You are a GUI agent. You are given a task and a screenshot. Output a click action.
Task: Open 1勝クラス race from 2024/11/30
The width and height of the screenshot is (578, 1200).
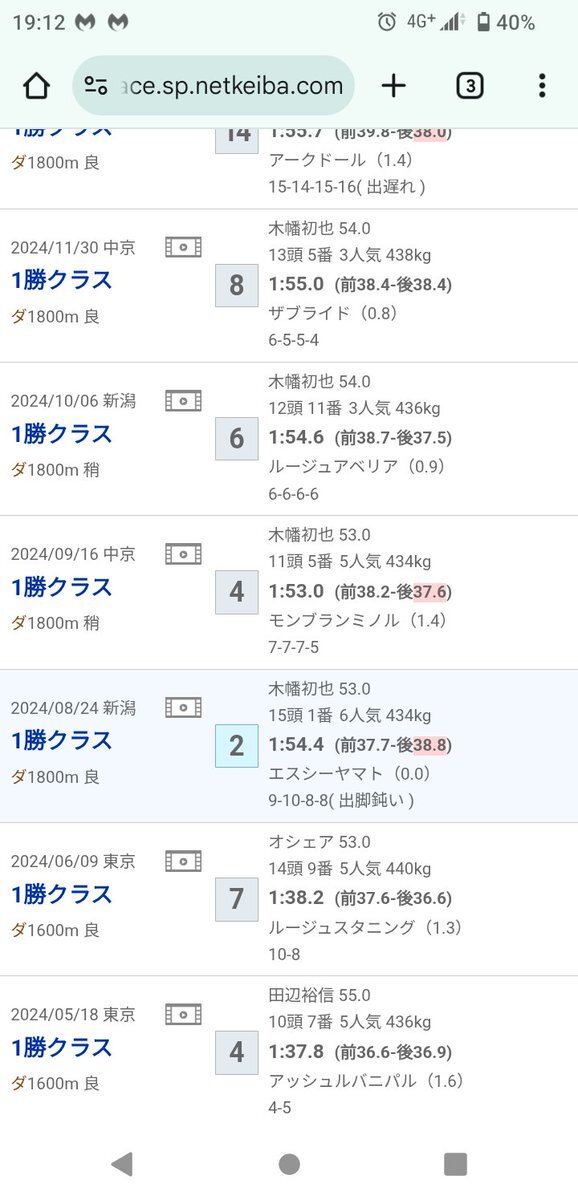(x=62, y=280)
